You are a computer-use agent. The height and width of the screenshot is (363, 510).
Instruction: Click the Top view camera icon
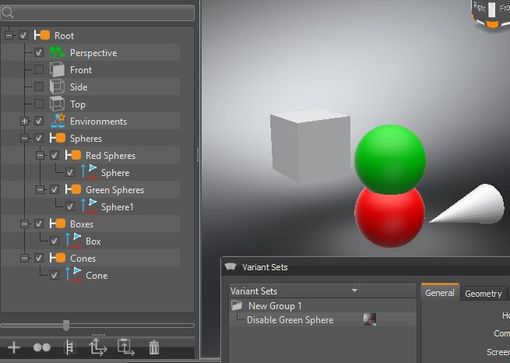[57, 104]
